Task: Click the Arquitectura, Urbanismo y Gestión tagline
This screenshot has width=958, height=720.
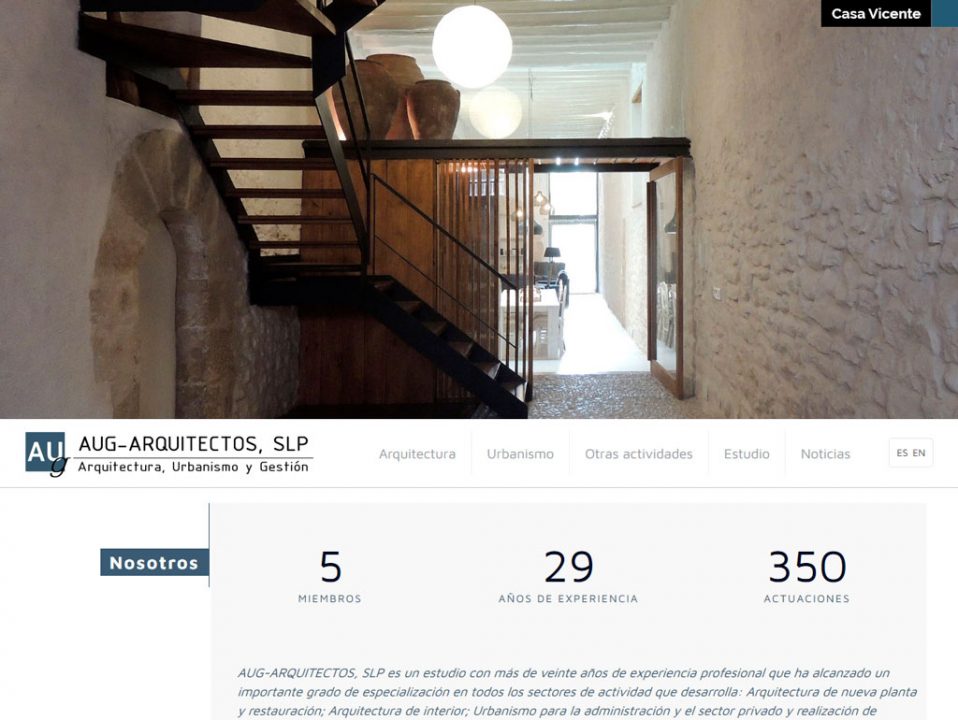Action: click(193, 467)
